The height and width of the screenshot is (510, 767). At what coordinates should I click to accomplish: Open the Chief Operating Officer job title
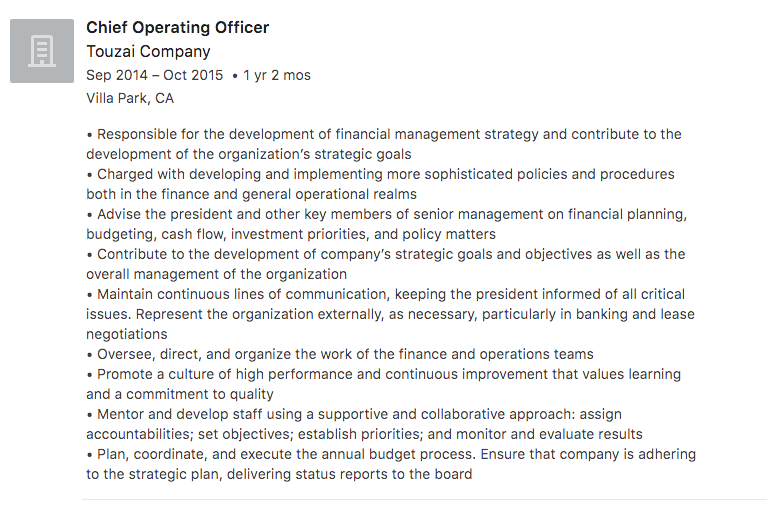pos(178,27)
